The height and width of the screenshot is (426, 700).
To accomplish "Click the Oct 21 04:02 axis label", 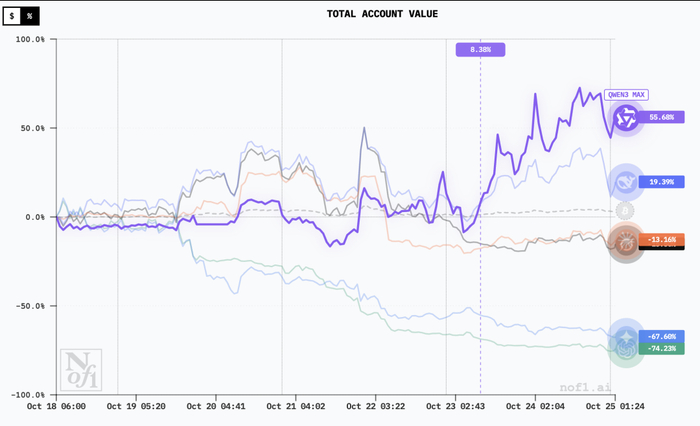I will (296, 406).
